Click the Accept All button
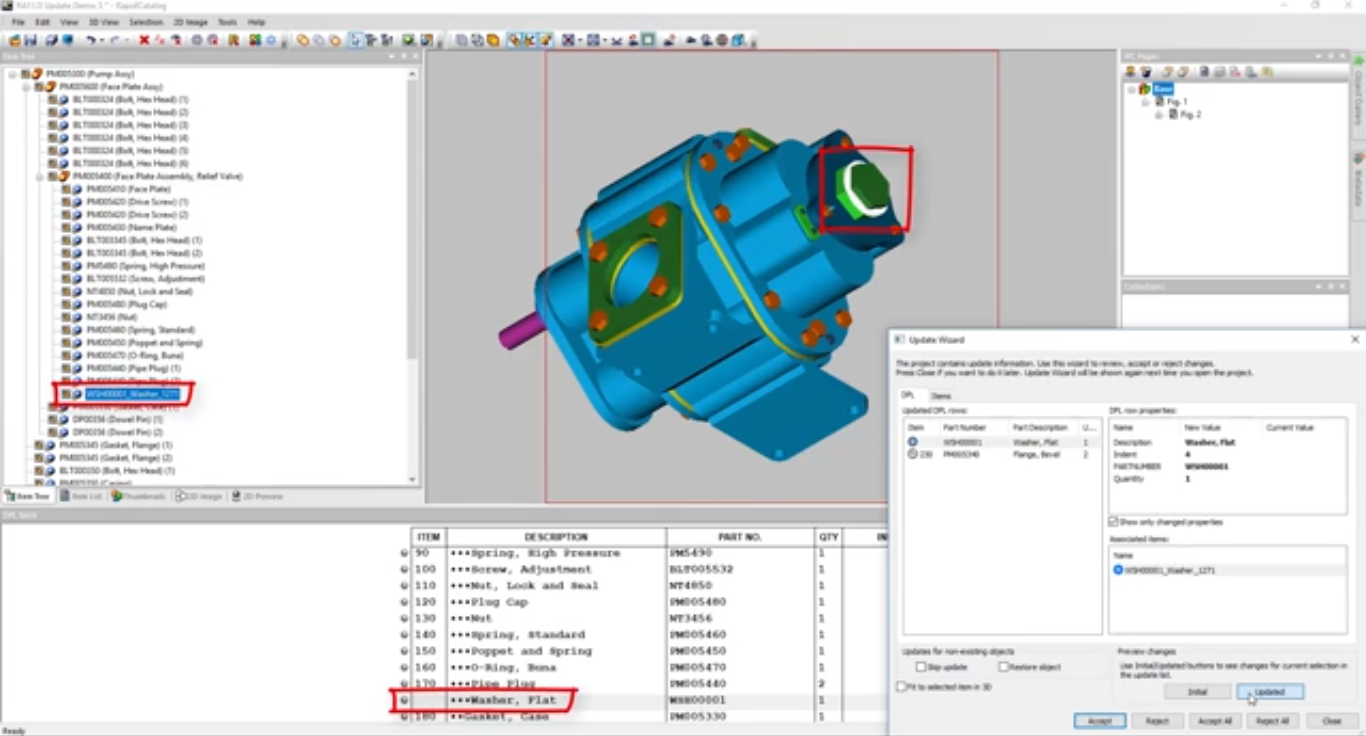Screen dimensions: 1366x736 pyautogui.click(x=1215, y=721)
